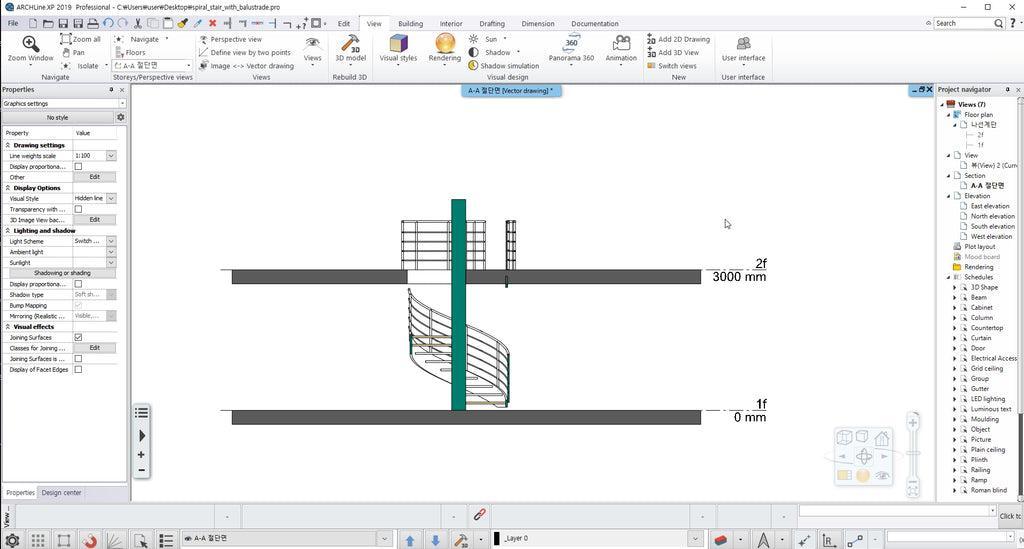Collapse the Visual effects section
Screen dimensions: 1024x549
coord(8,327)
